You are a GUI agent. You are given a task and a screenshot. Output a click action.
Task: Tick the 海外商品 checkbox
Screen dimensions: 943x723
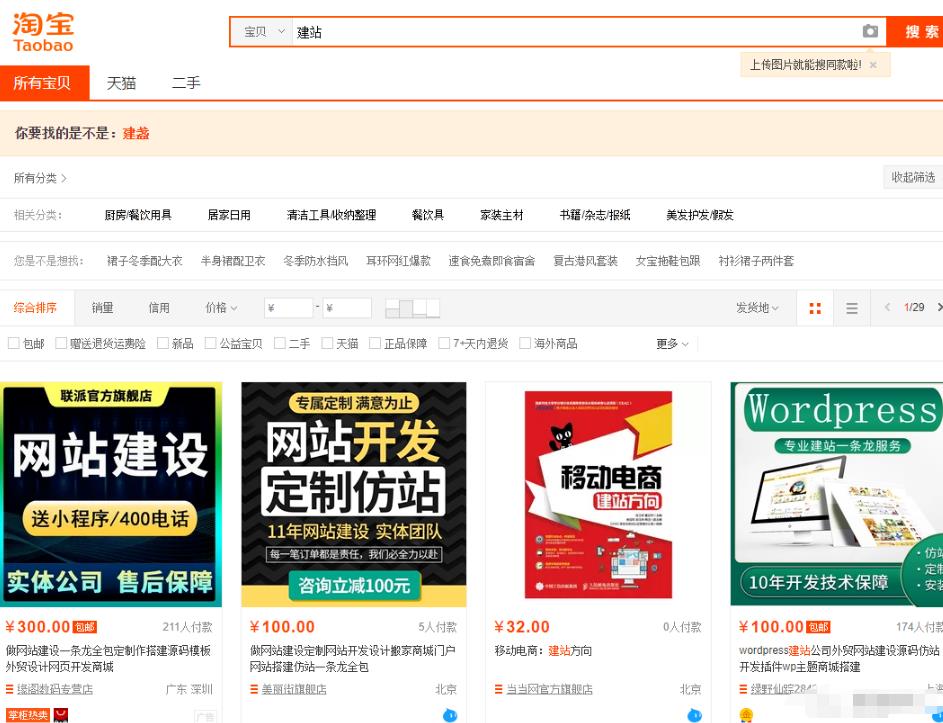pyautogui.click(x=525, y=343)
